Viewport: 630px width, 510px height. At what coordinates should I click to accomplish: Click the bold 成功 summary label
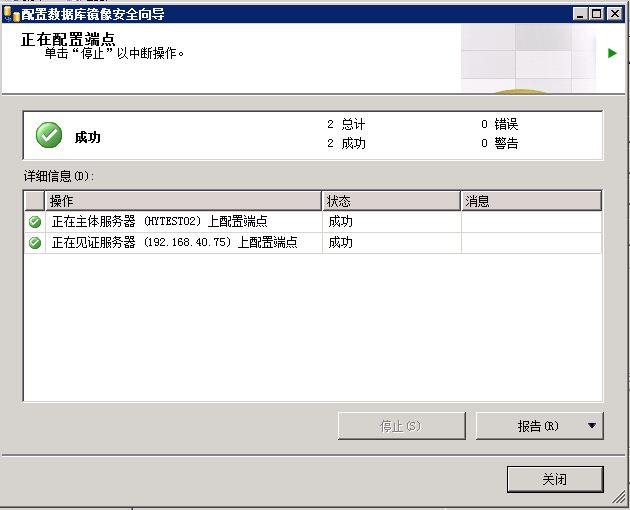88,137
